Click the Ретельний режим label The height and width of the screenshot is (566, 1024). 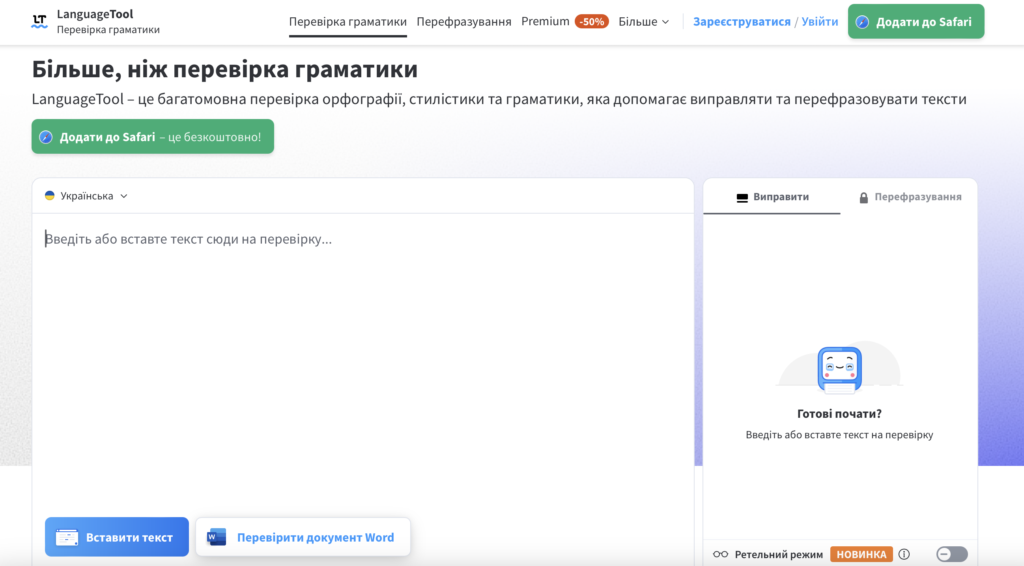click(778, 554)
